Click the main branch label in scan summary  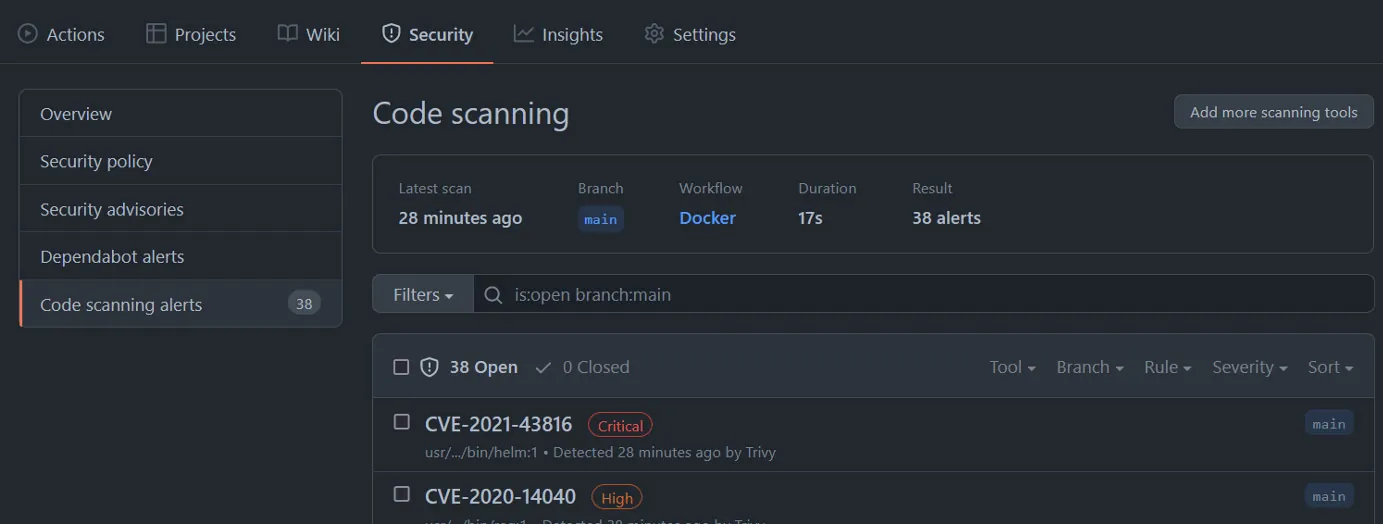(x=601, y=219)
